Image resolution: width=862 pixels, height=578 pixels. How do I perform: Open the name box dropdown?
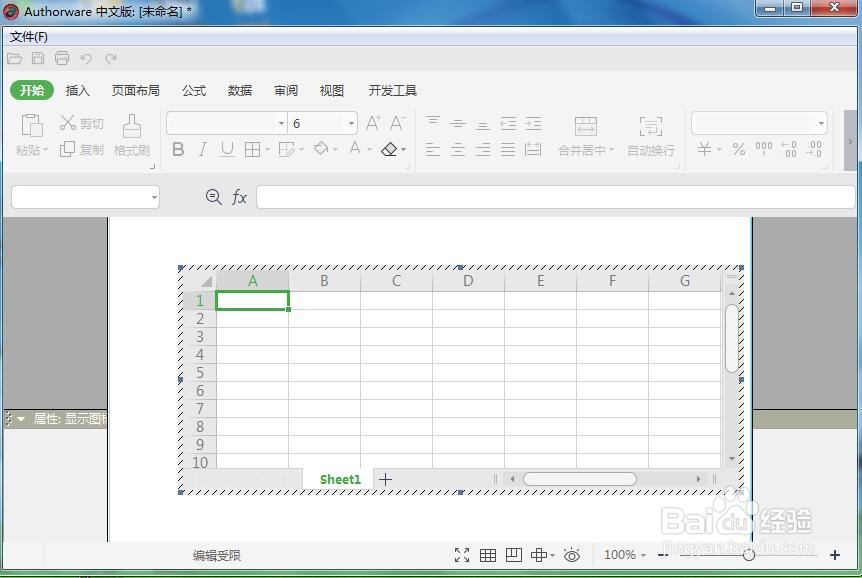(x=154, y=197)
